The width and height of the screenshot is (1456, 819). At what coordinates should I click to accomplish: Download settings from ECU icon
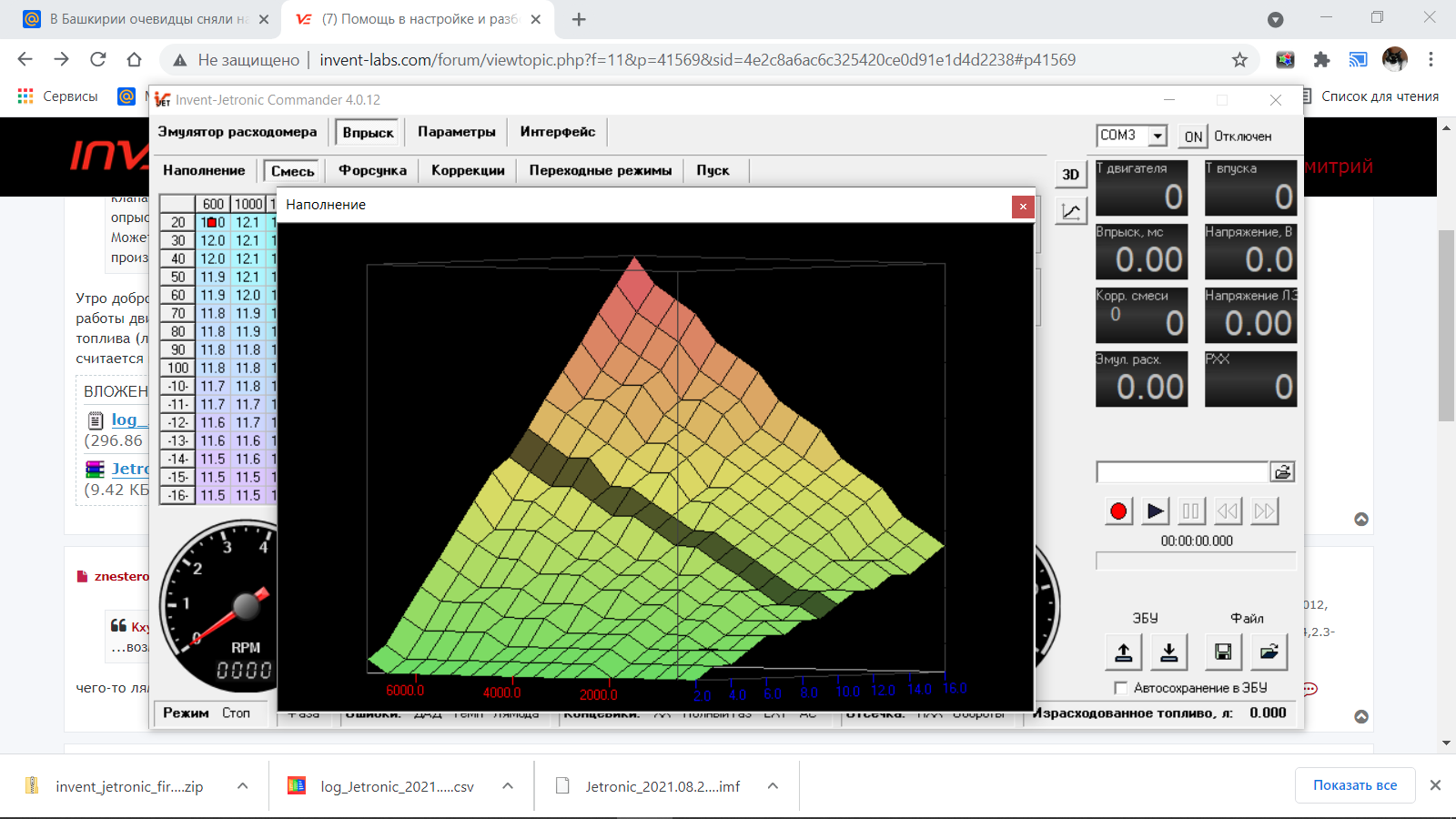[1169, 652]
